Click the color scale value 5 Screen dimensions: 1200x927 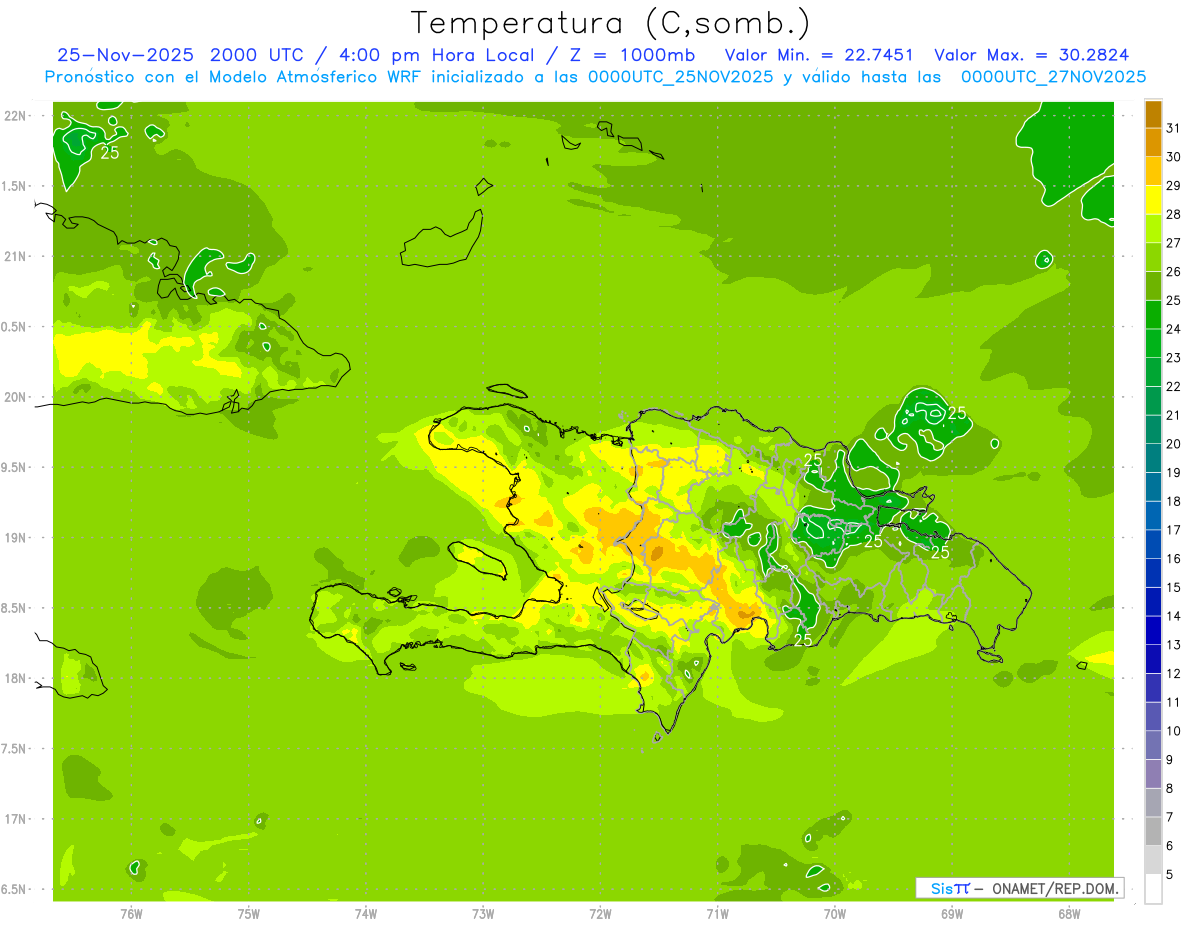pyautogui.click(x=1170, y=874)
